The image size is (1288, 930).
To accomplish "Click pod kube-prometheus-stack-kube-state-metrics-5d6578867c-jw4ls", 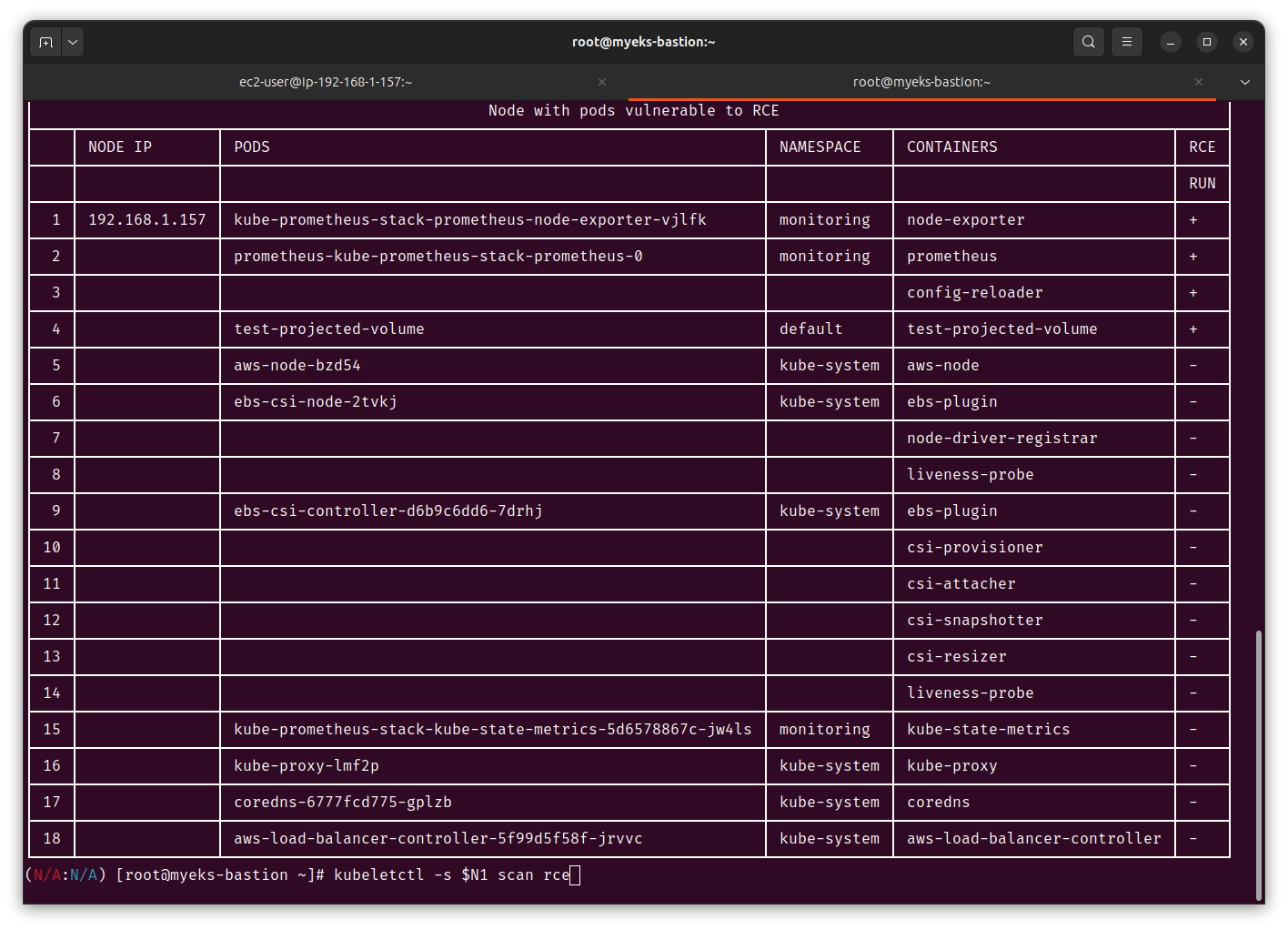I will [493, 730].
